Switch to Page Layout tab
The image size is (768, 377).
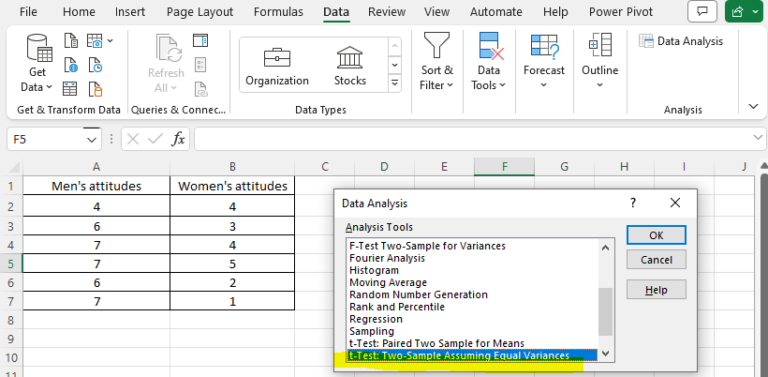coord(200,12)
